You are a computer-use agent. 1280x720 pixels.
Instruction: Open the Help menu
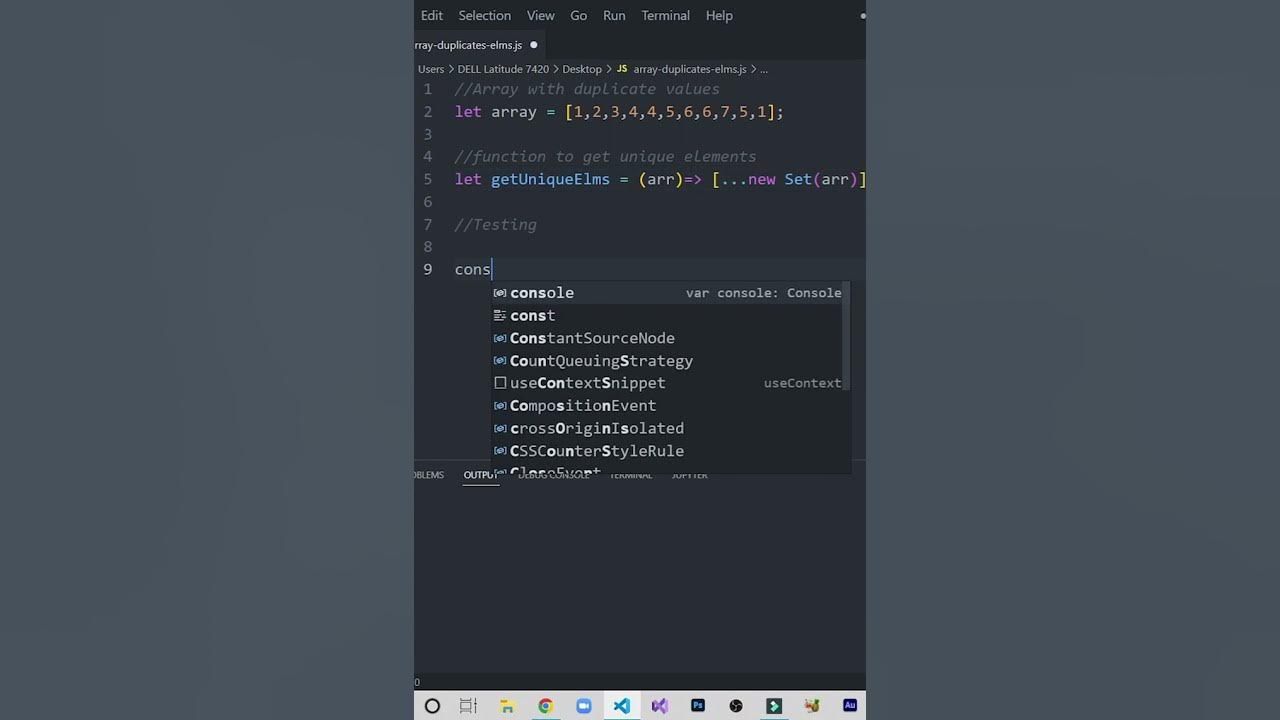tap(720, 15)
